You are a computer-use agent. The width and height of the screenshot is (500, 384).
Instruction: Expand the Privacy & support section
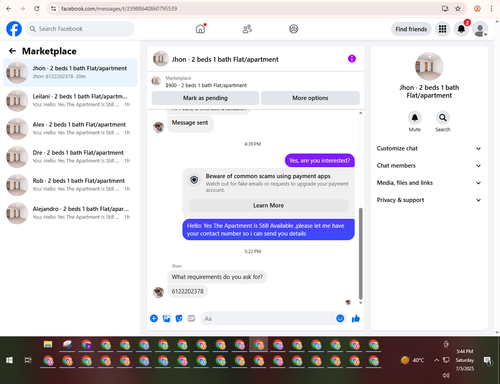(429, 200)
